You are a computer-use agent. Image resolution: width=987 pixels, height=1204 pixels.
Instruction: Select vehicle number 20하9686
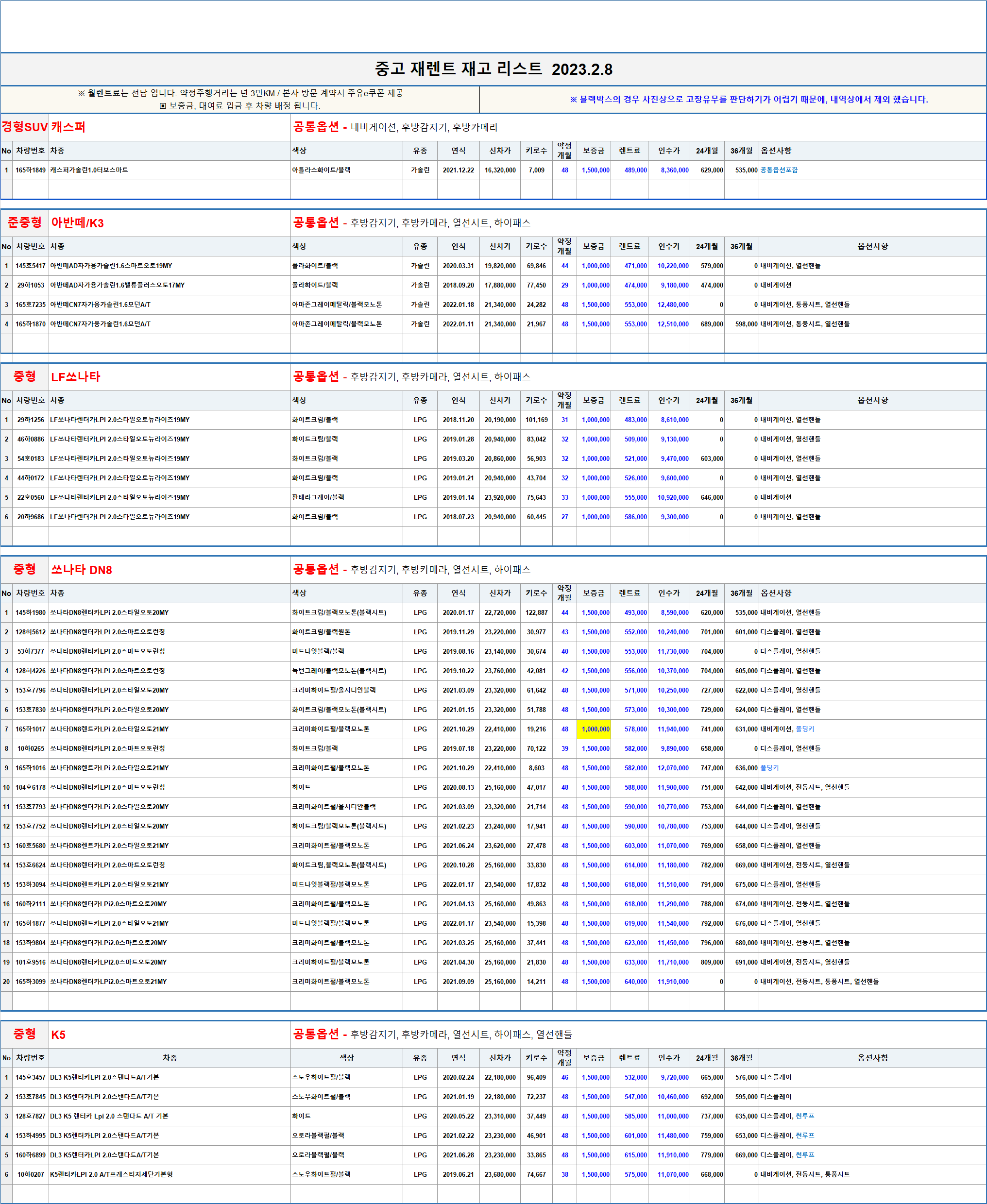30,517
